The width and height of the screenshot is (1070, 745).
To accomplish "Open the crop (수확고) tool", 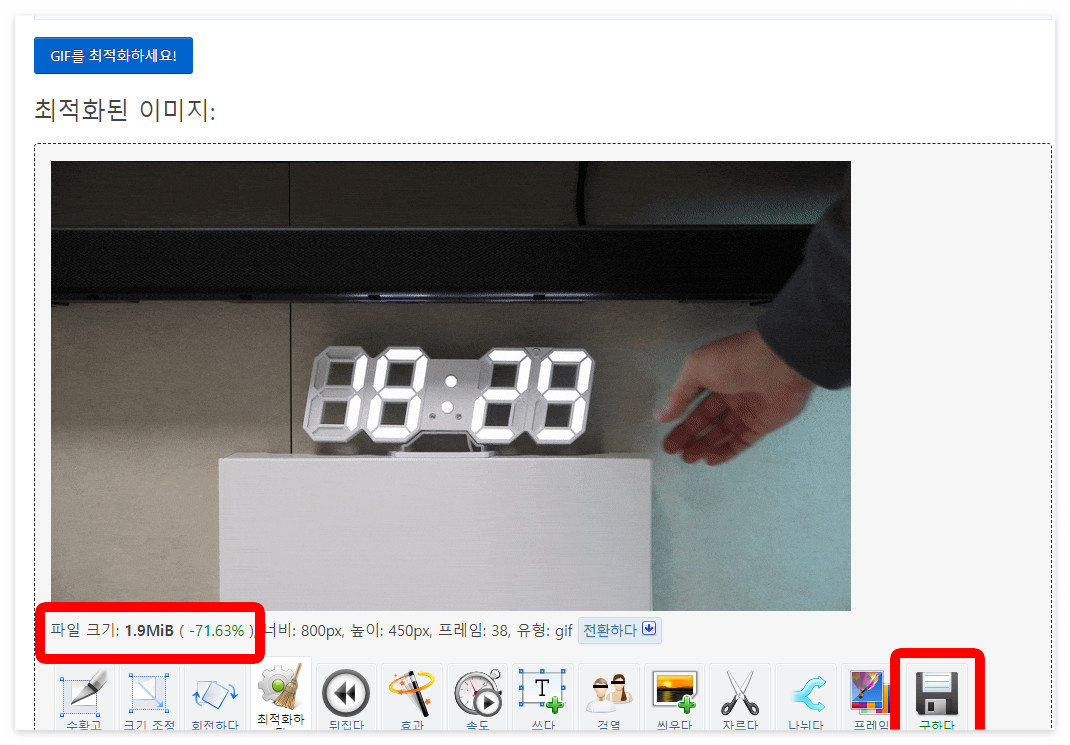I will [x=84, y=698].
